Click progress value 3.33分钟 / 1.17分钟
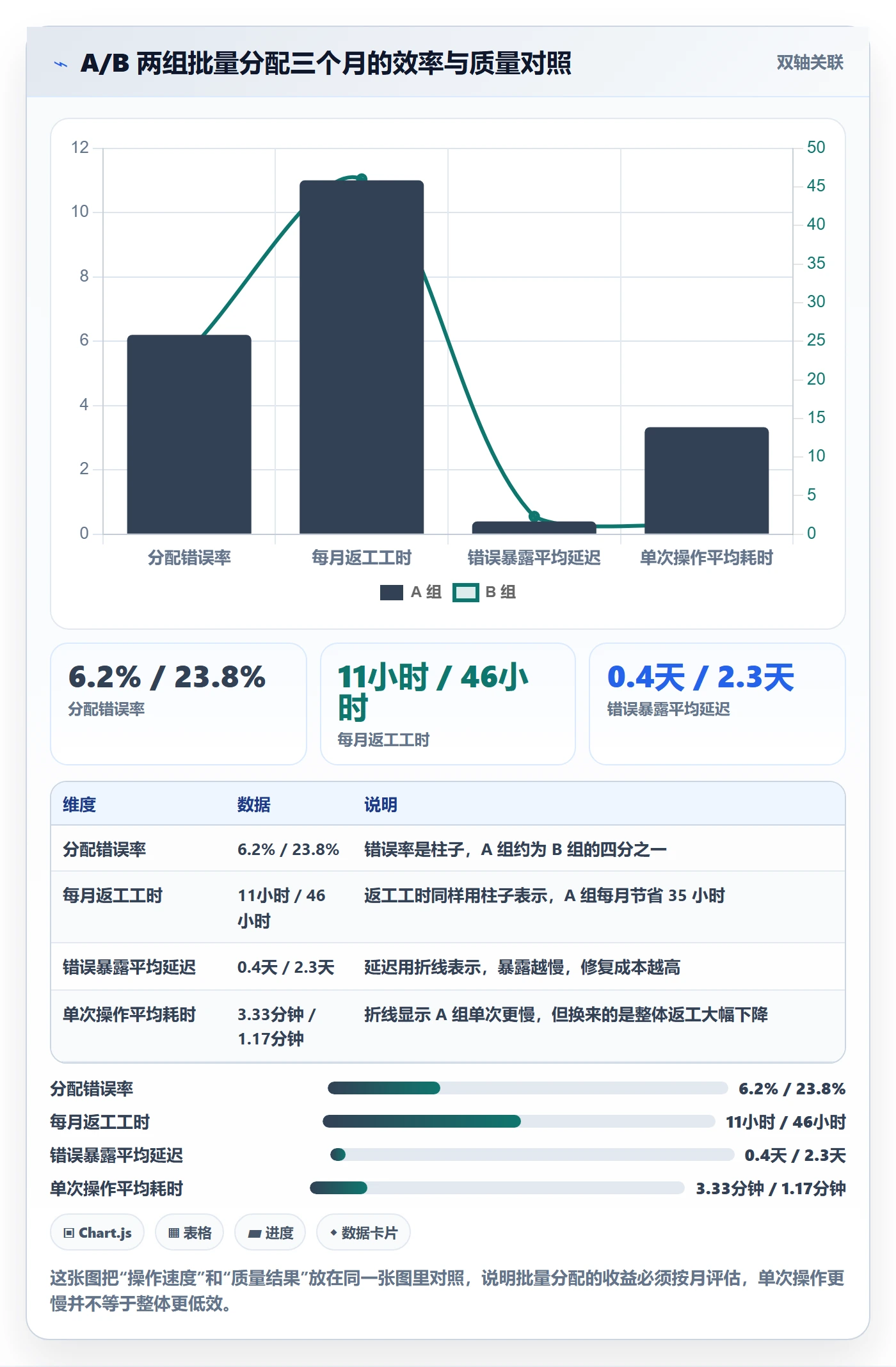896x1367 pixels. click(x=771, y=1188)
